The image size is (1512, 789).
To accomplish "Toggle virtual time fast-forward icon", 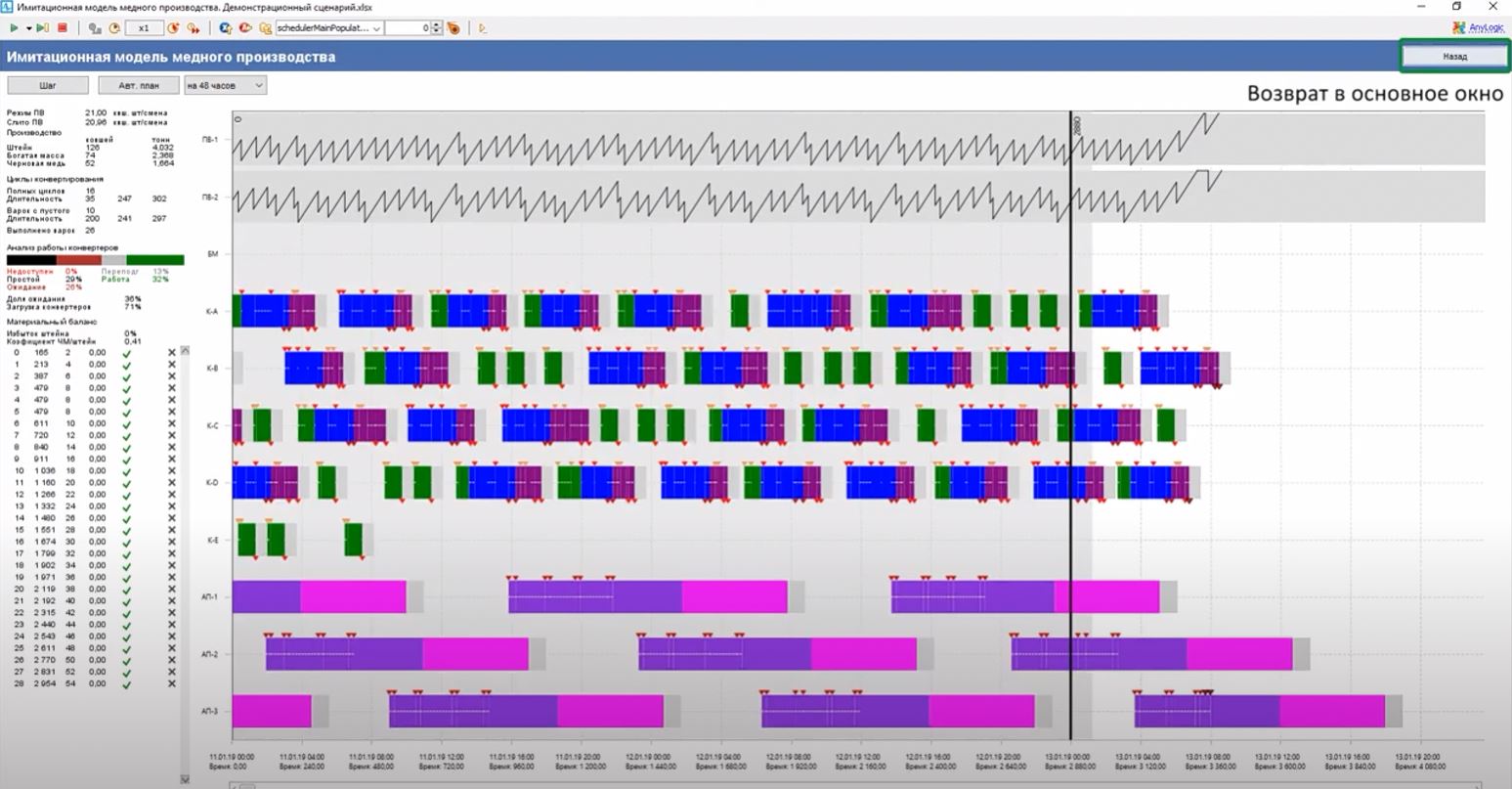I will [x=194, y=28].
